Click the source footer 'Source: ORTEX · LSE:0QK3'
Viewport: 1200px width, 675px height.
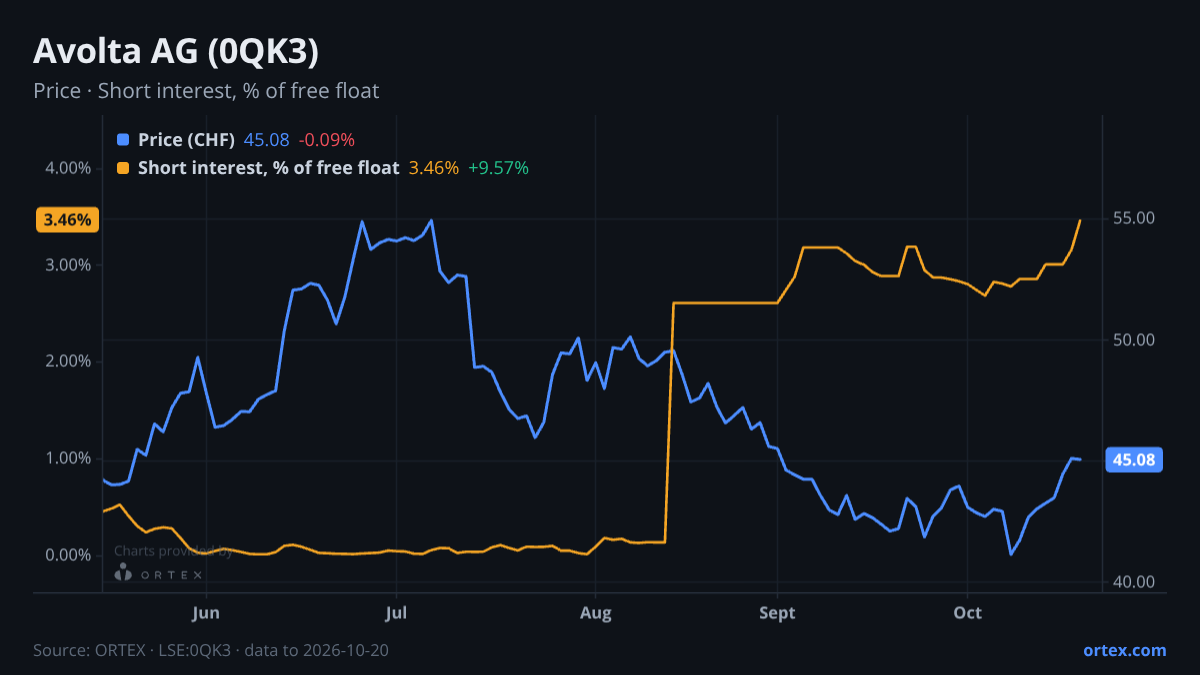pos(132,650)
